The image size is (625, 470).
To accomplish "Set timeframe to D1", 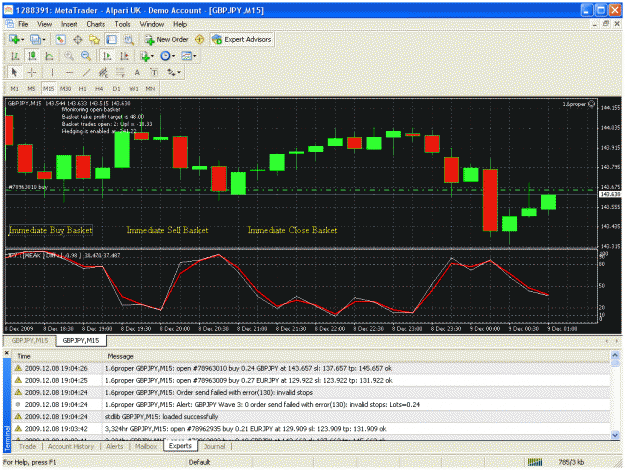I will coord(116,89).
